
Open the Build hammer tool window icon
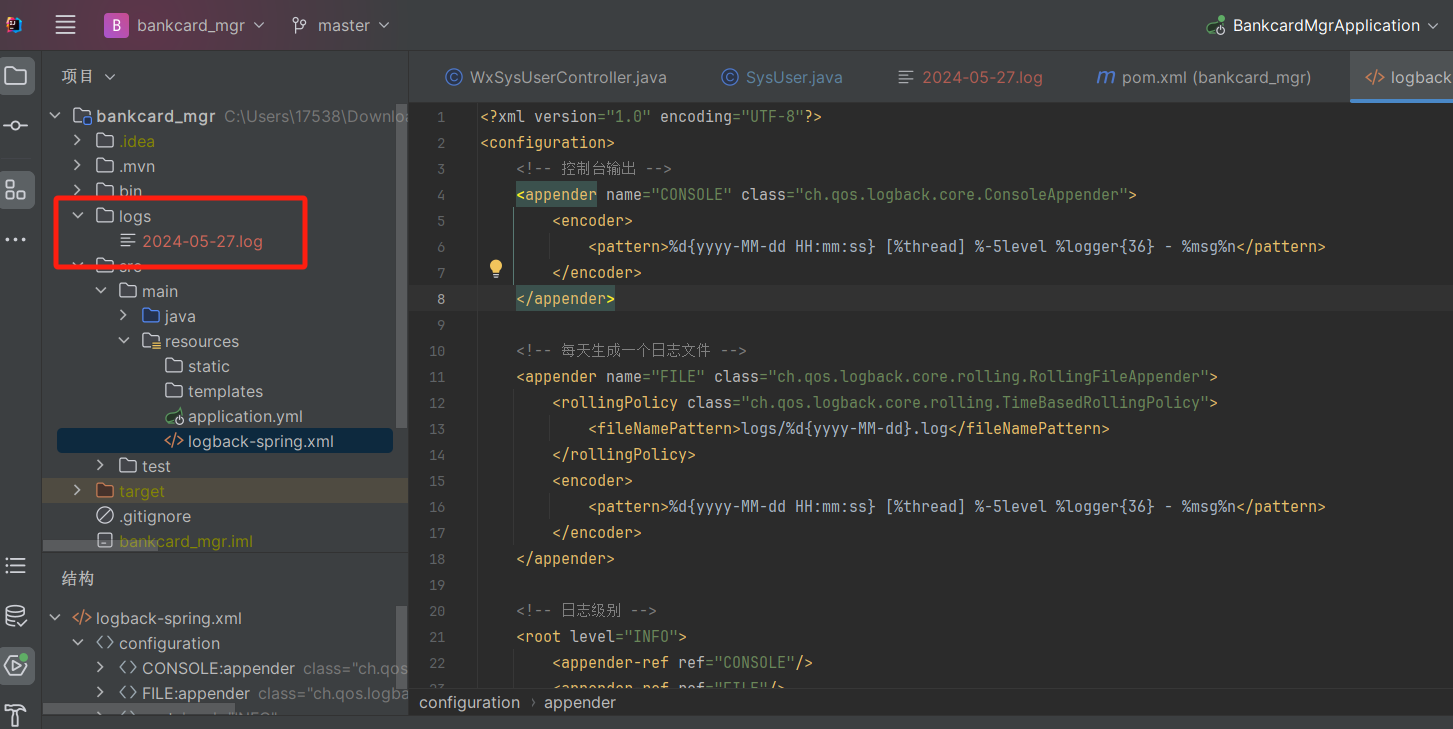(x=16, y=715)
